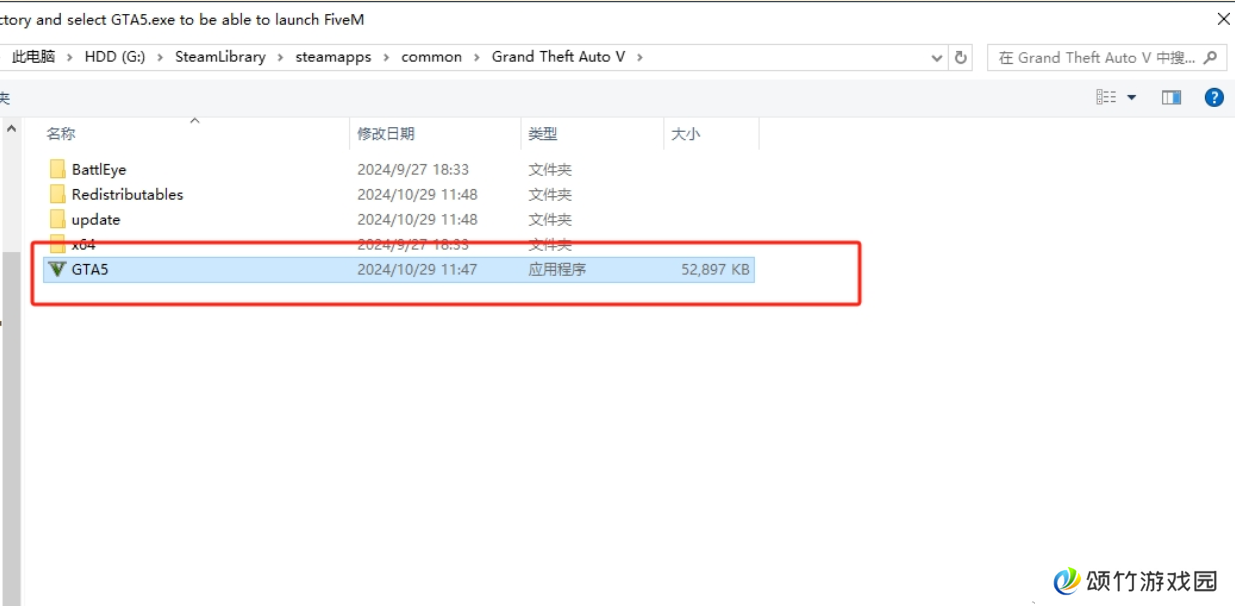The width and height of the screenshot is (1235, 606).
Task: Expand the chevron after common
Action: (x=477, y=57)
